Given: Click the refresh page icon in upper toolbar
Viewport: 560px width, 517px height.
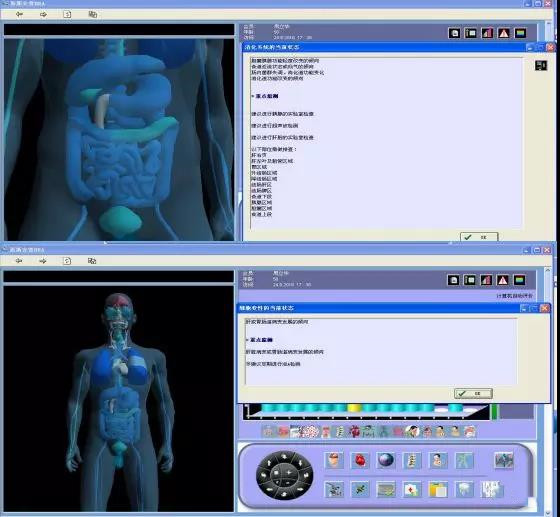Looking at the screenshot, I should (67, 14).
